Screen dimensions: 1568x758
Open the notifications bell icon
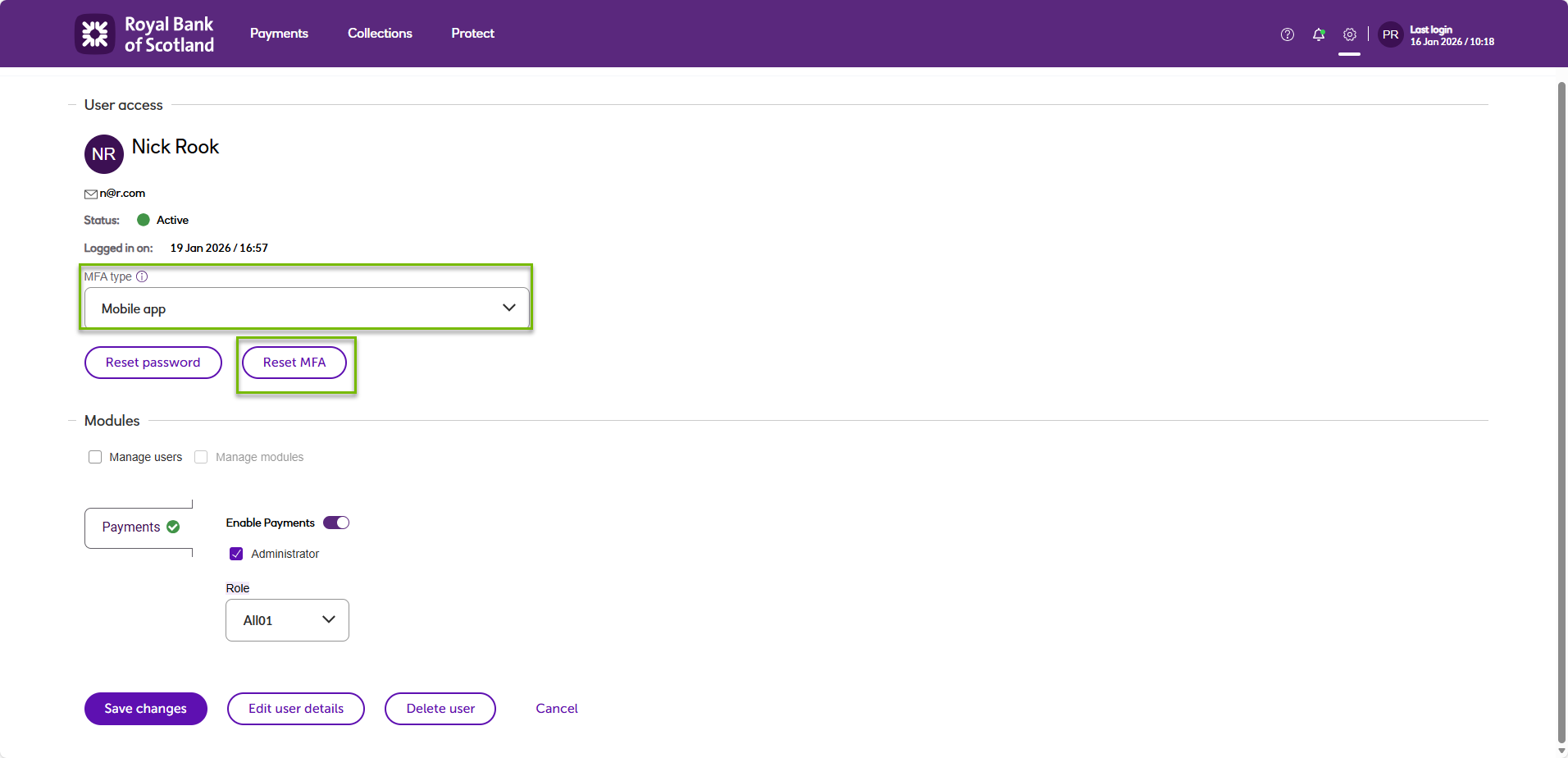[x=1319, y=34]
